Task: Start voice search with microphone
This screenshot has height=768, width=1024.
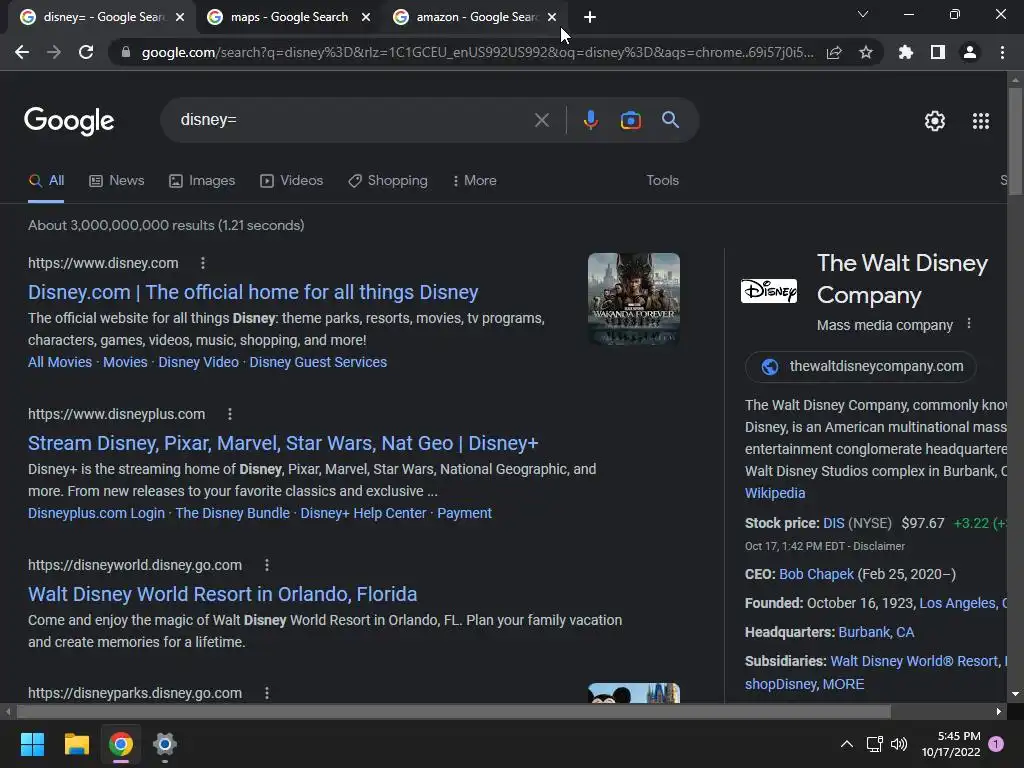Action: 590,120
